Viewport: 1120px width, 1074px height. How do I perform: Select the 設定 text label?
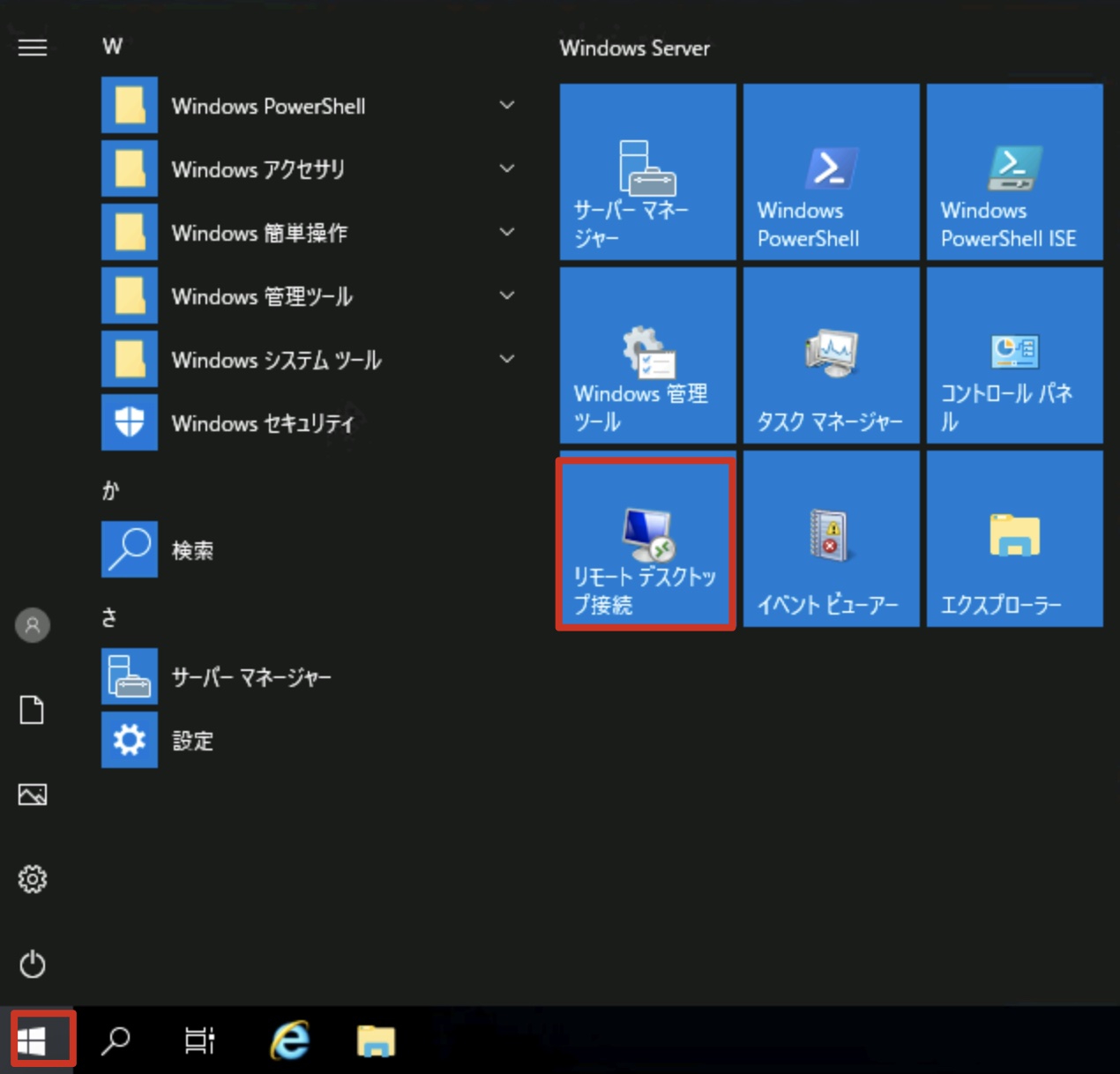[x=193, y=741]
